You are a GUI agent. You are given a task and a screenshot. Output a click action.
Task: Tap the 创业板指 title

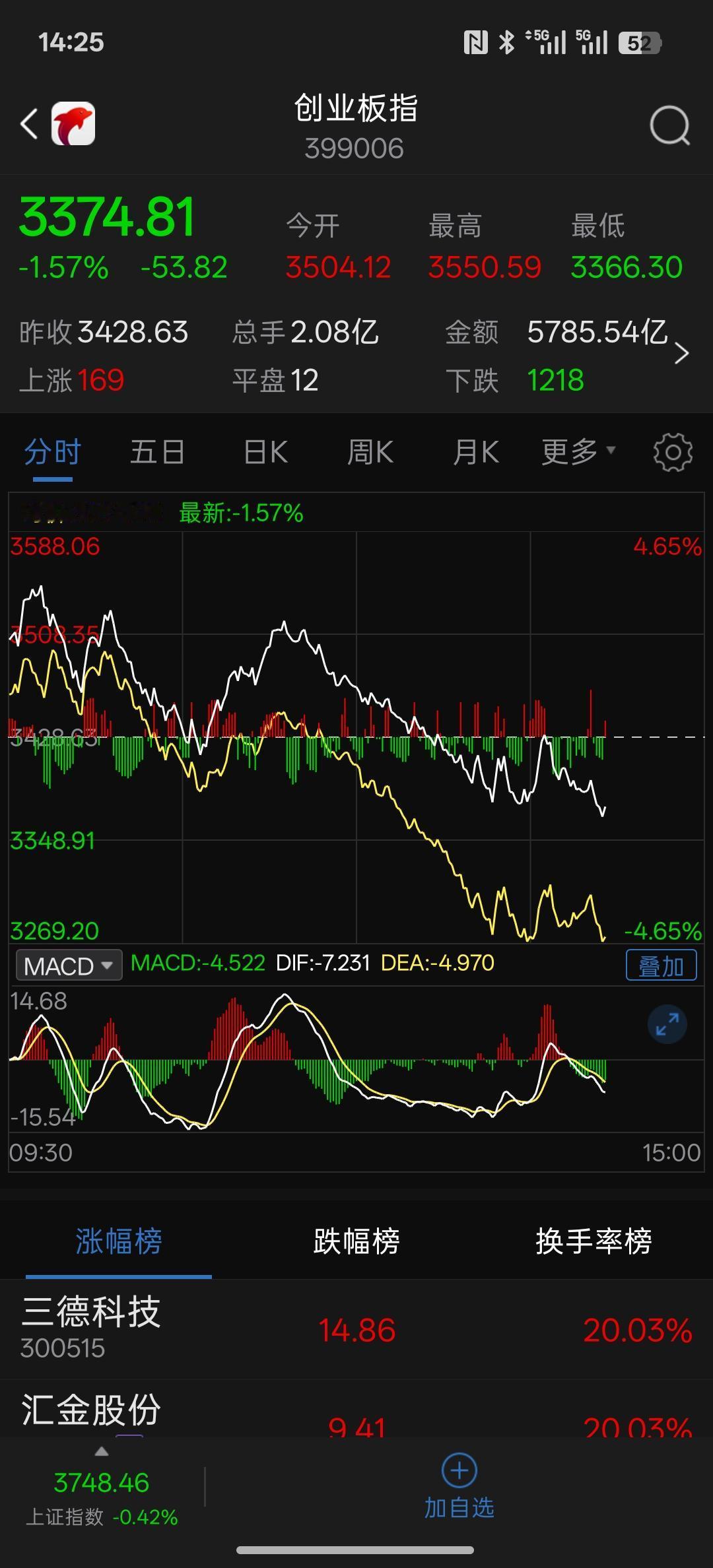356,108
